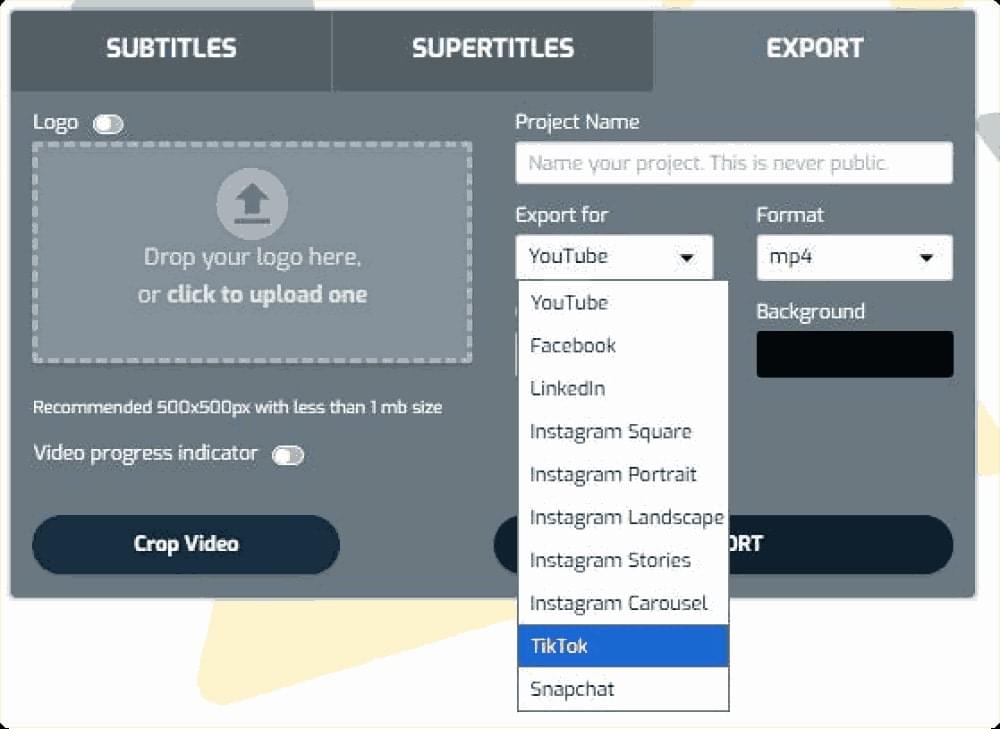Click the partially covered EXPORT button
Image resolution: width=1000 pixels, height=729 pixels.
tap(841, 544)
